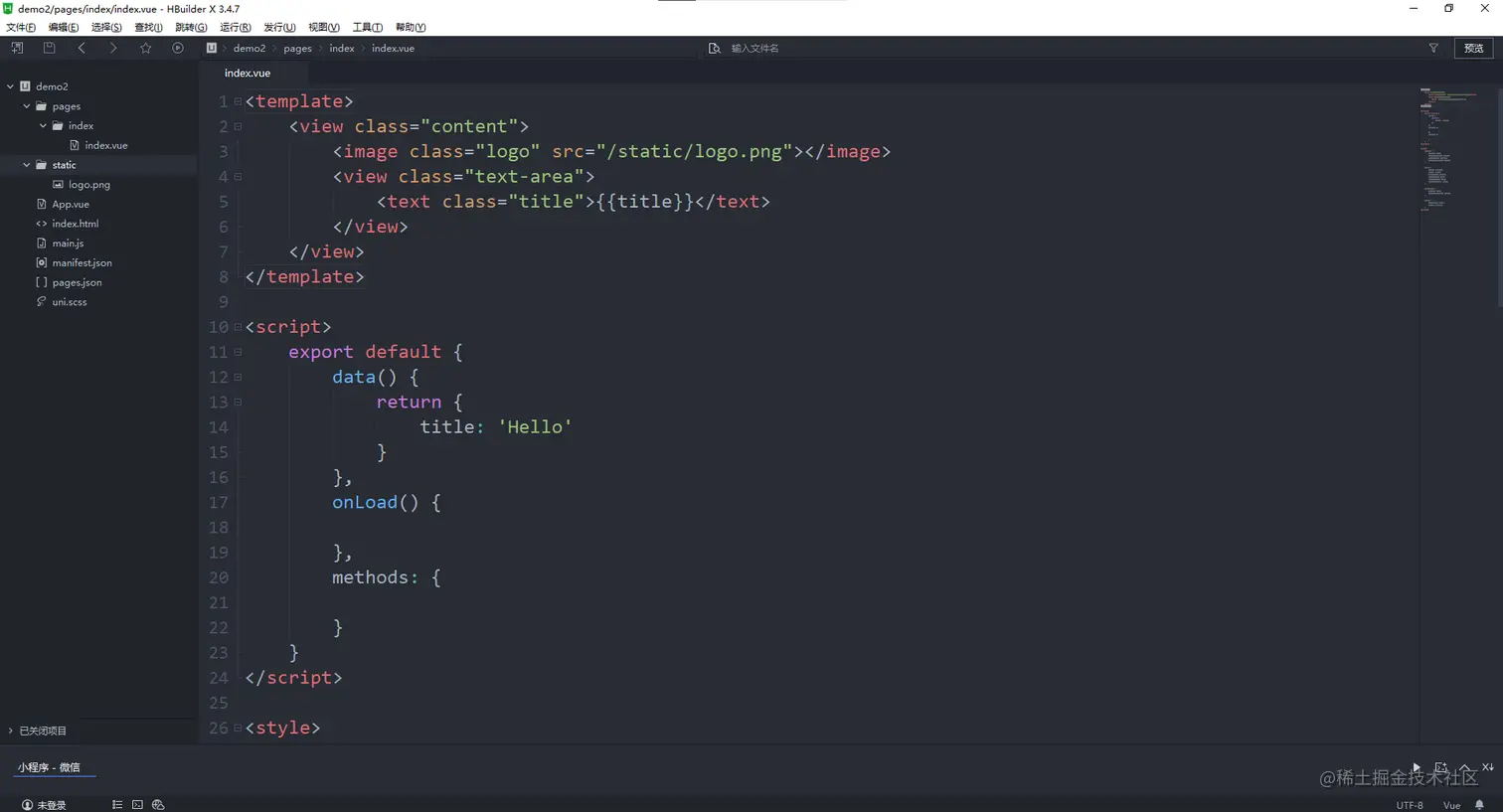Go forward with the right arrow icon
The height and width of the screenshot is (812, 1503).
point(113,48)
